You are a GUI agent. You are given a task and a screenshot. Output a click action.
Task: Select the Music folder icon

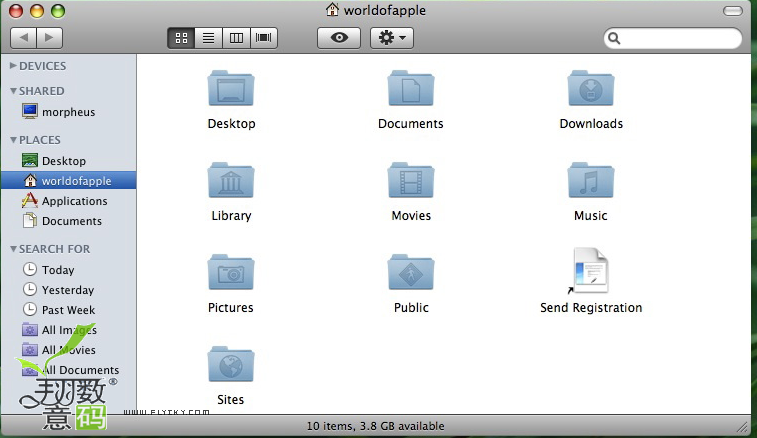click(591, 180)
